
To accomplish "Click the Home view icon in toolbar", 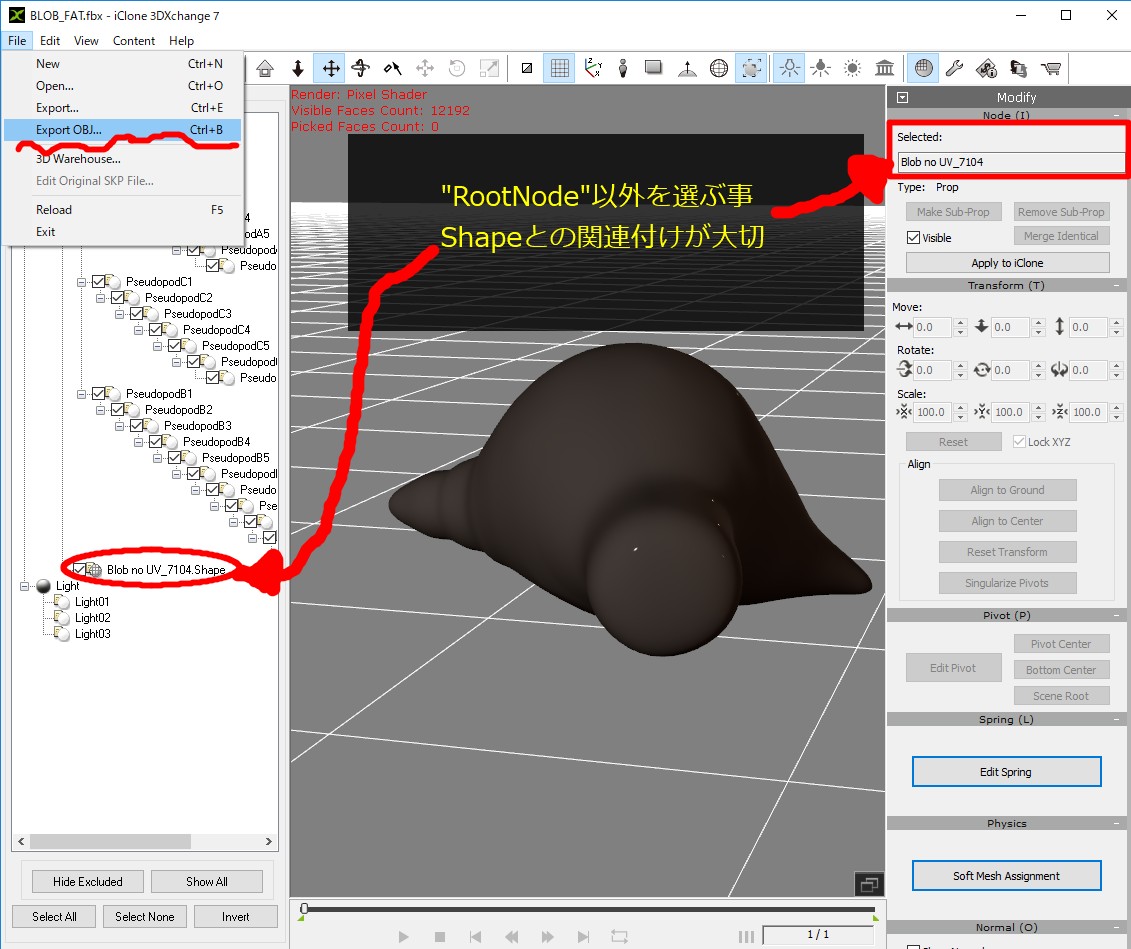I will click(265, 69).
